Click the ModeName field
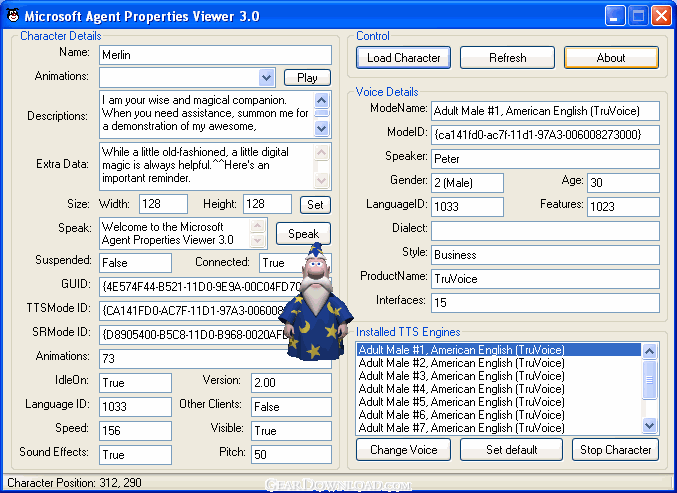Screen dimensions: 677x493 [x=545, y=111]
